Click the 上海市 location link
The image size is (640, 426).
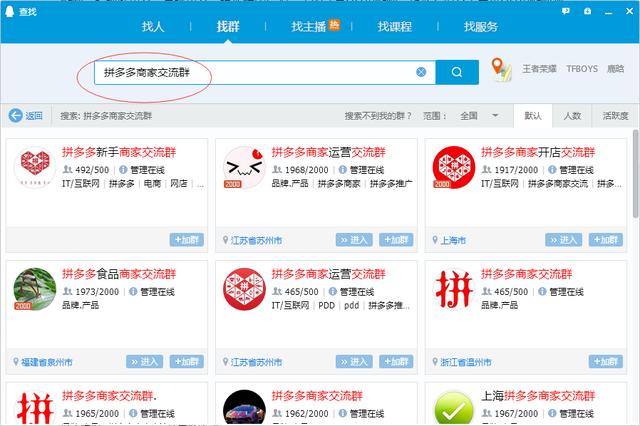pyautogui.click(x=453, y=240)
